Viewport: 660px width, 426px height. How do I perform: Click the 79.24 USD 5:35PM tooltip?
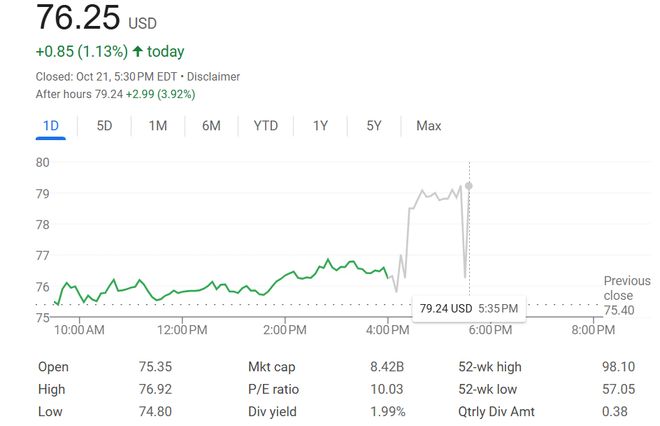469,308
